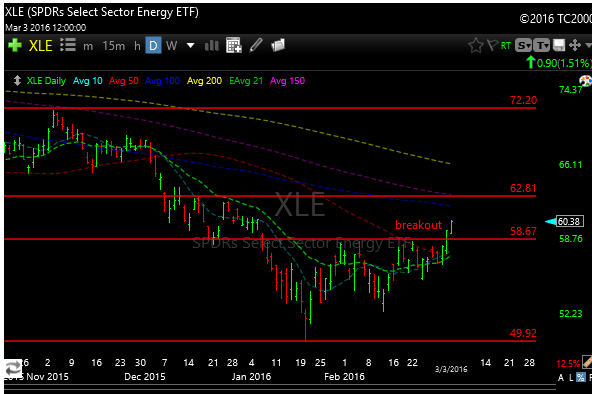Click the green RT real-time indicator
The height and width of the screenshot is (394, 592).
coord(506,46)
